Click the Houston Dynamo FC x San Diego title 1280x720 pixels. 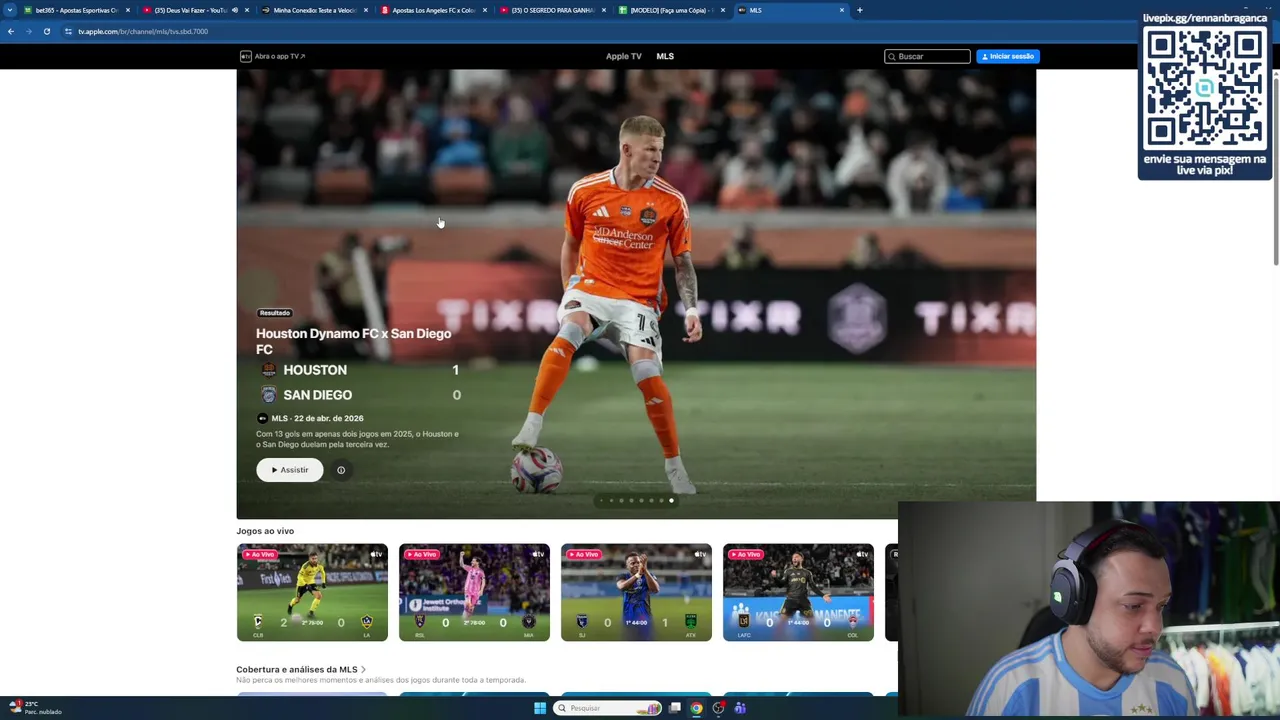353,341
